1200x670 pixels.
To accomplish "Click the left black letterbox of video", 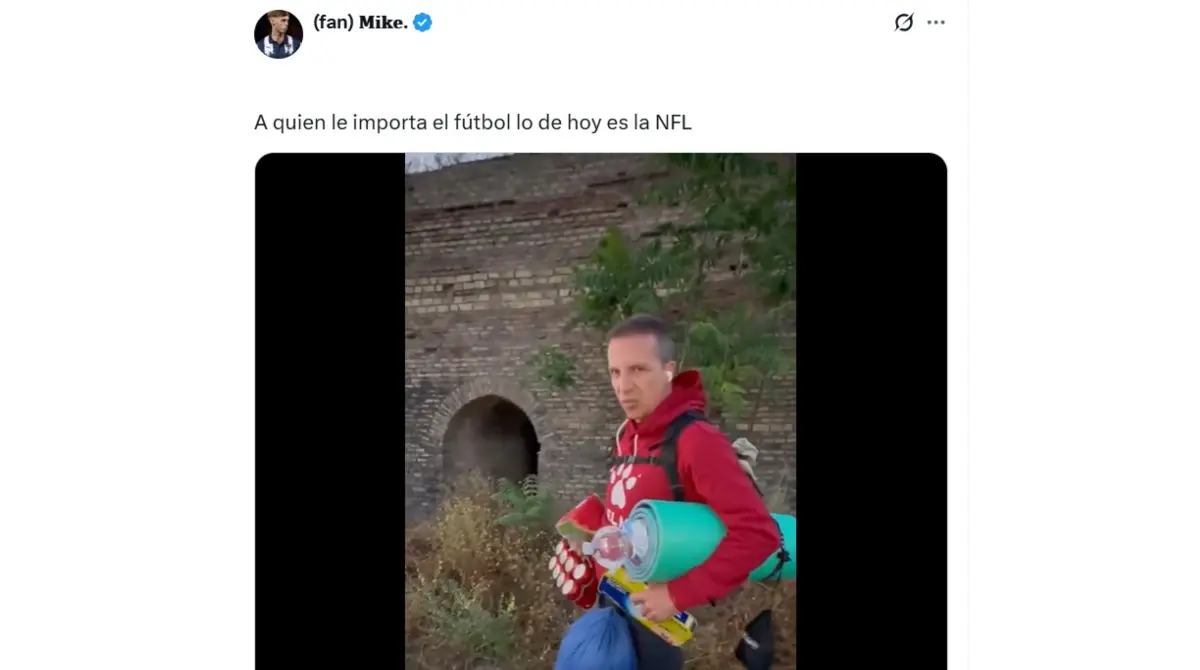I will (330, 411).
